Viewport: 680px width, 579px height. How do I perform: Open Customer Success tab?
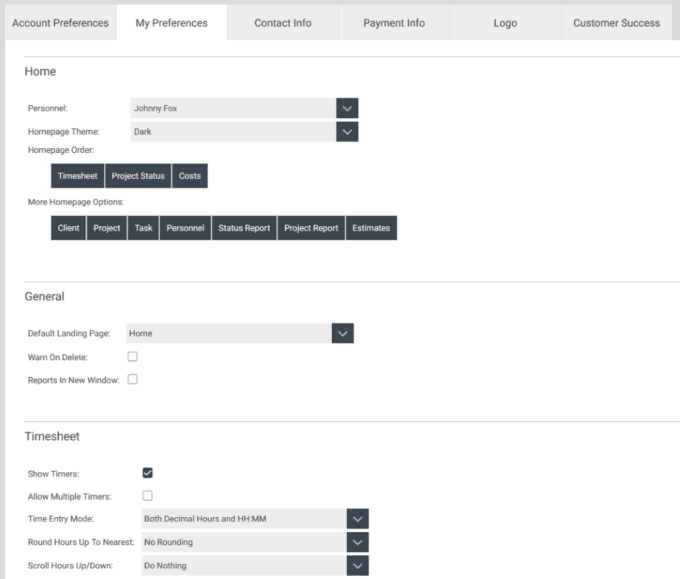tap(616, 23)
